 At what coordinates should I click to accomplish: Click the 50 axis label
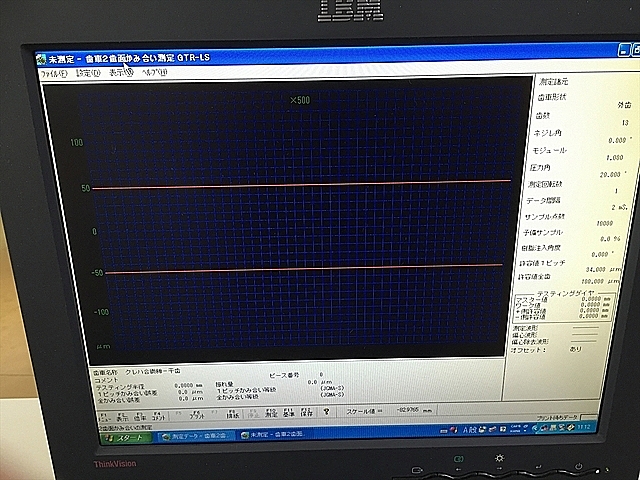85,189
